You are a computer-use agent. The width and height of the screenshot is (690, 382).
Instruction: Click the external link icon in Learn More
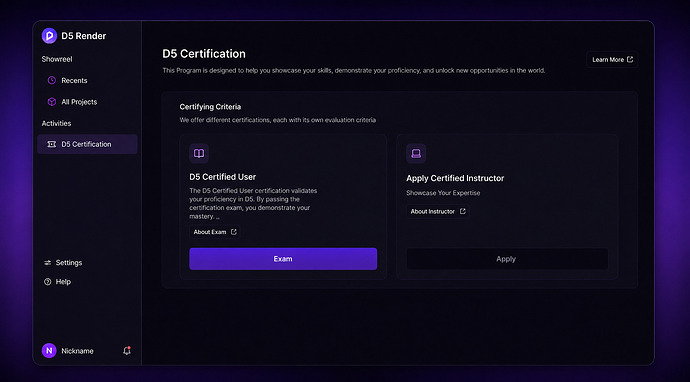[630, 59]
